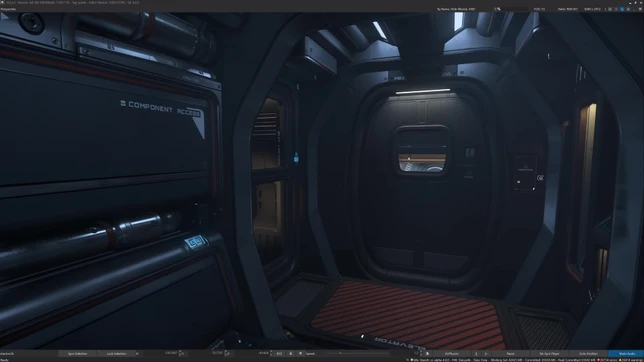The image size is (644, 362).
Task: Click the Ready status text
Action: 4,360
